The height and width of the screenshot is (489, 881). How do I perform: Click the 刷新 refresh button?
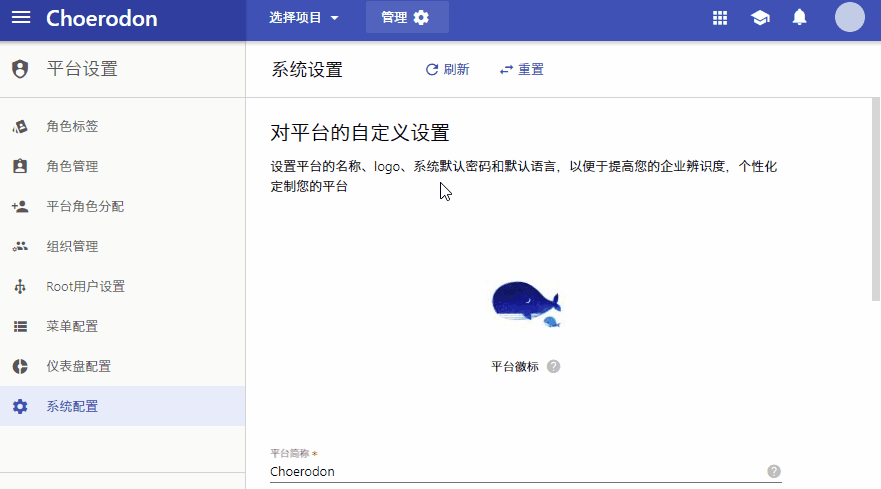click(447, 70)
